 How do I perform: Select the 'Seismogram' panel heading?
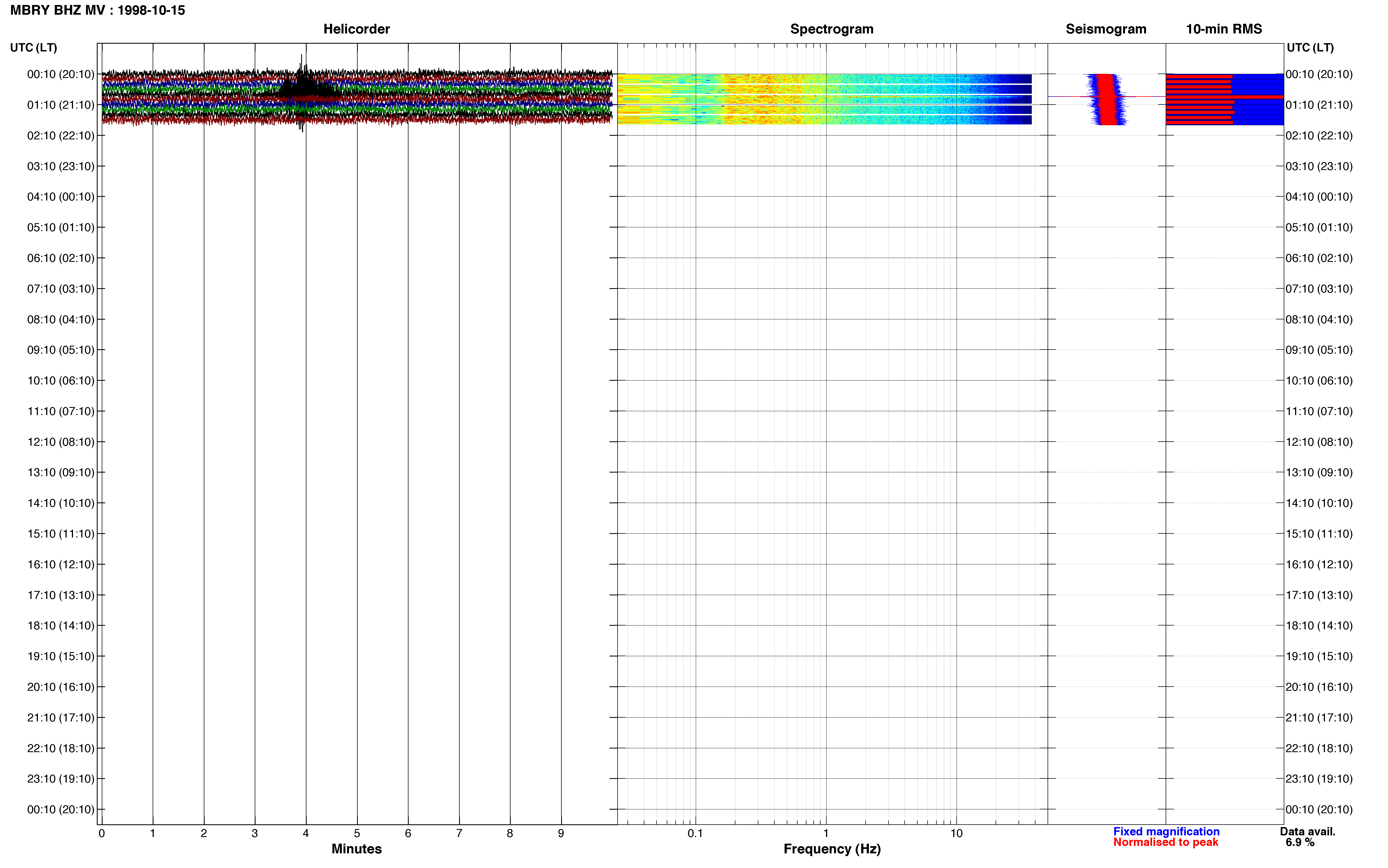coord(1106,29)
